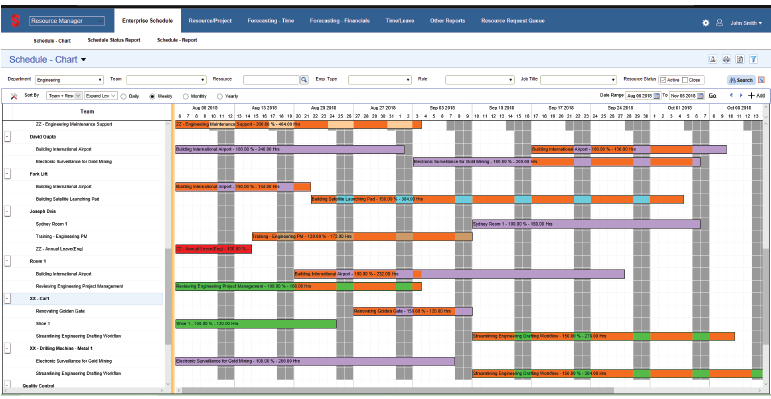Open the Emp. Type dropdown
This screenshot has width=771, height=399.
point(380,80)
